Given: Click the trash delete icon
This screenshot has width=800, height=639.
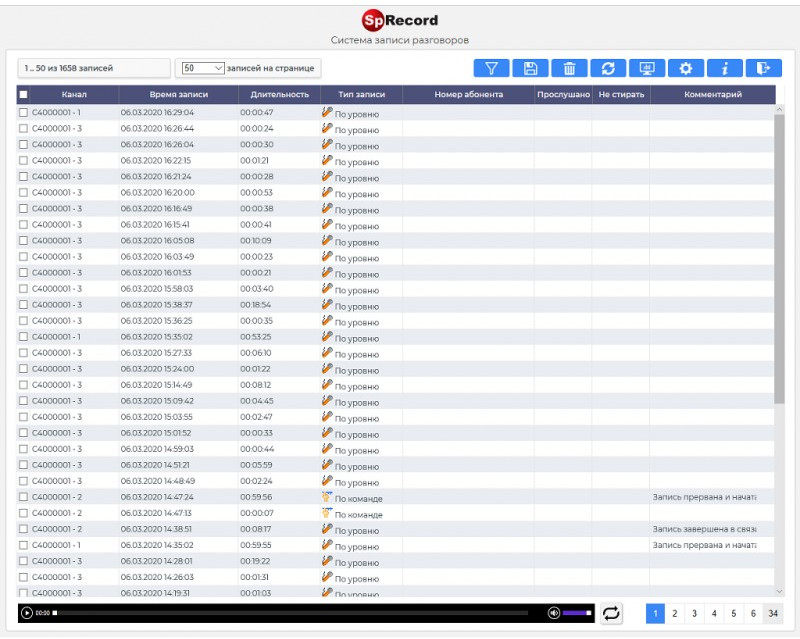Looking at the screenshot, I should (x=569, y=68).
